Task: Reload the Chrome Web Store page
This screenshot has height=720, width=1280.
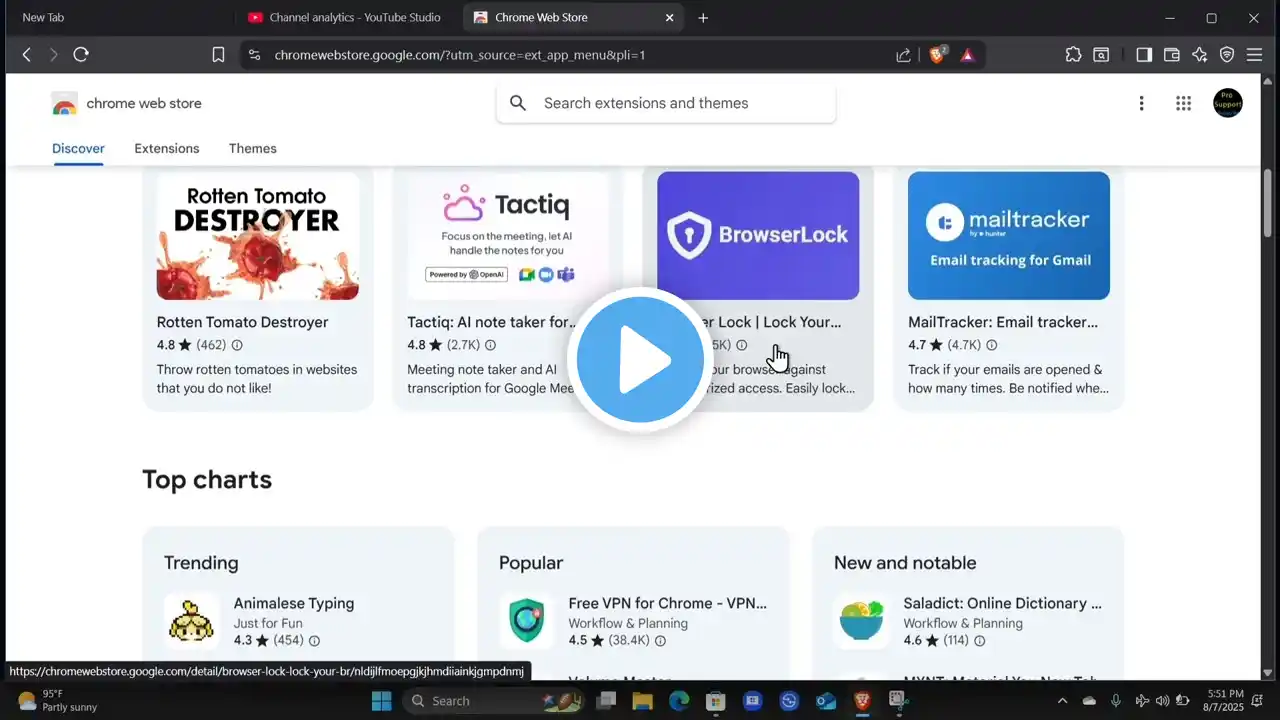Action: pyautogui.click(x=81, y=55)
